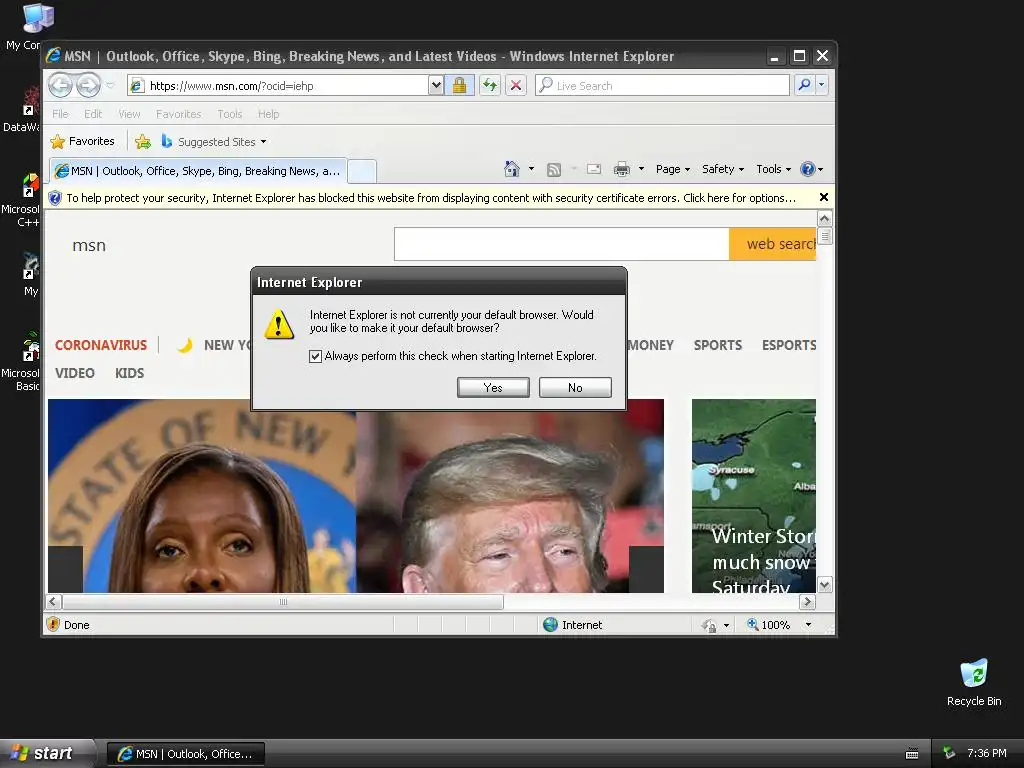Click the system tray network icon
The height and width of the screenshot is (768, 1024).
click(x=949, y=754)
